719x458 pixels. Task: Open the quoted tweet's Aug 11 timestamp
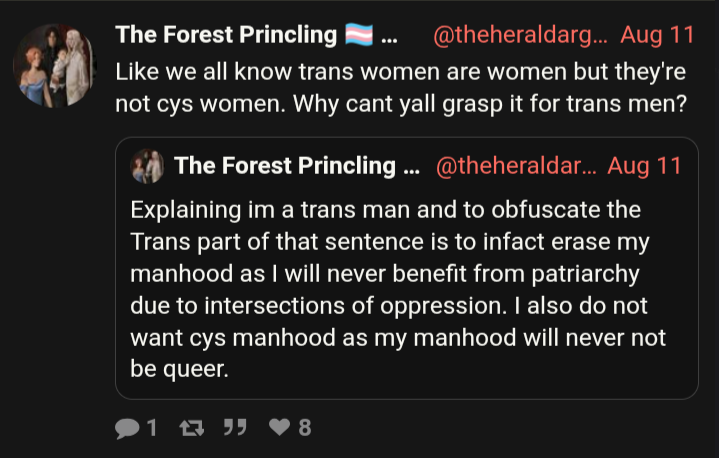click(x=644, y=166)
